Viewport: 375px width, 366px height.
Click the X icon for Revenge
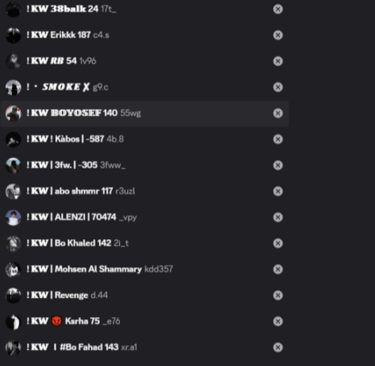278,295
